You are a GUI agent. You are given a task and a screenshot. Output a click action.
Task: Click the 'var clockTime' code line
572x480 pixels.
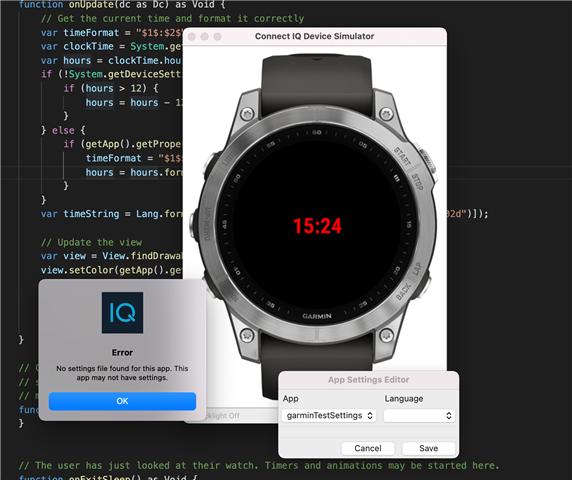(111, 46)
